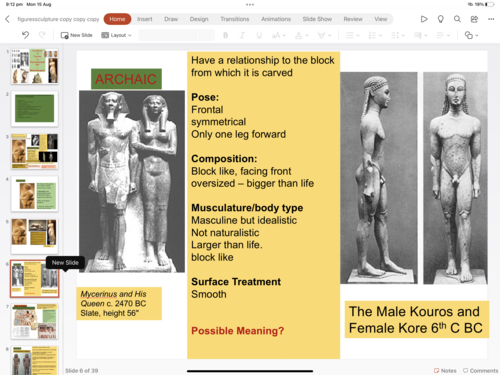Viewport: 500px width, 375px height.
Task: Add a New Slide from the toolbar
Action: 76,35
